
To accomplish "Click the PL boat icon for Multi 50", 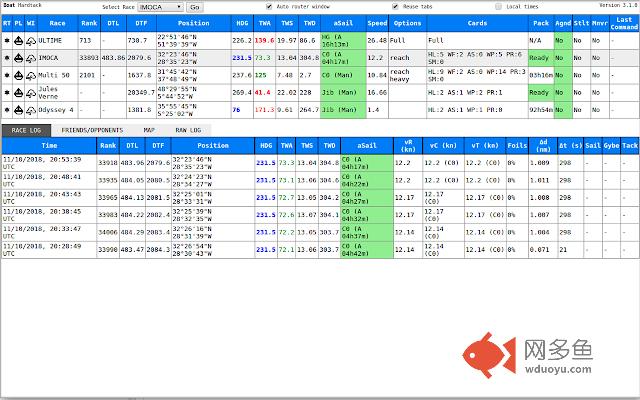I will (x=18, y=75).
